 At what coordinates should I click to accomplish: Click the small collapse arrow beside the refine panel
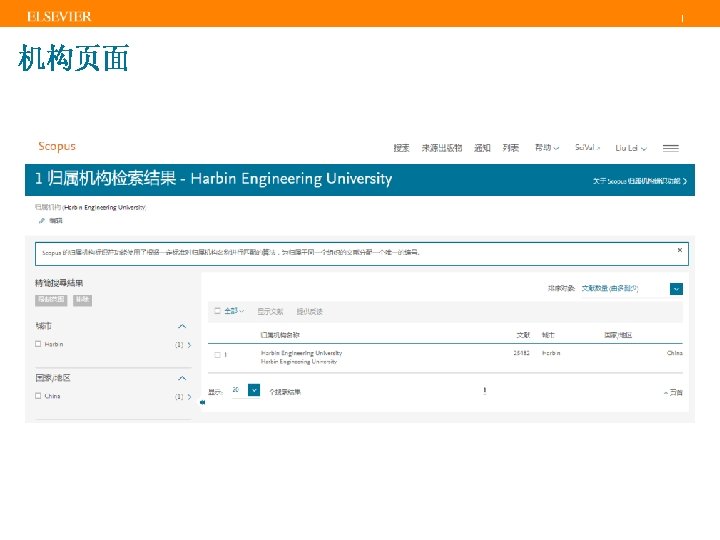[202, 402]
